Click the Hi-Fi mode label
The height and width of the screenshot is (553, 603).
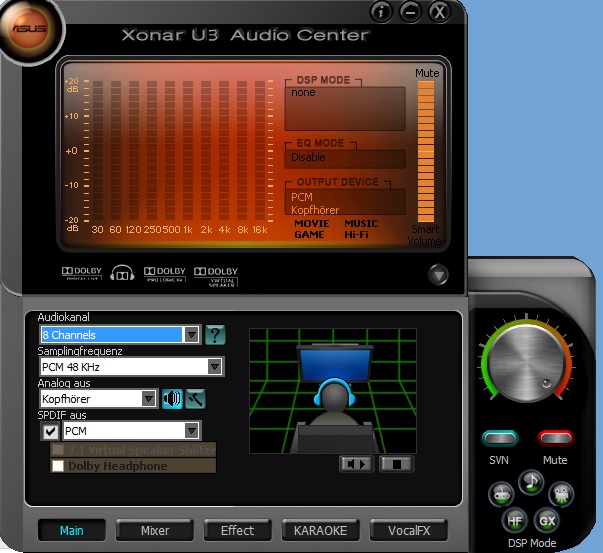click(356, 234)
